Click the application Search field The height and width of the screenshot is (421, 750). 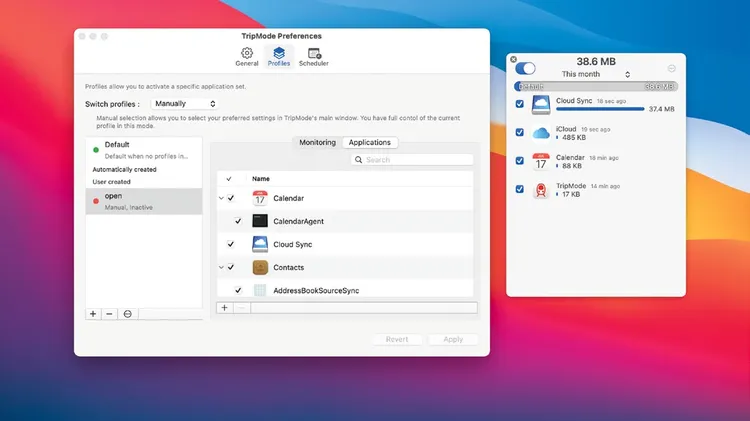point(412,159)
